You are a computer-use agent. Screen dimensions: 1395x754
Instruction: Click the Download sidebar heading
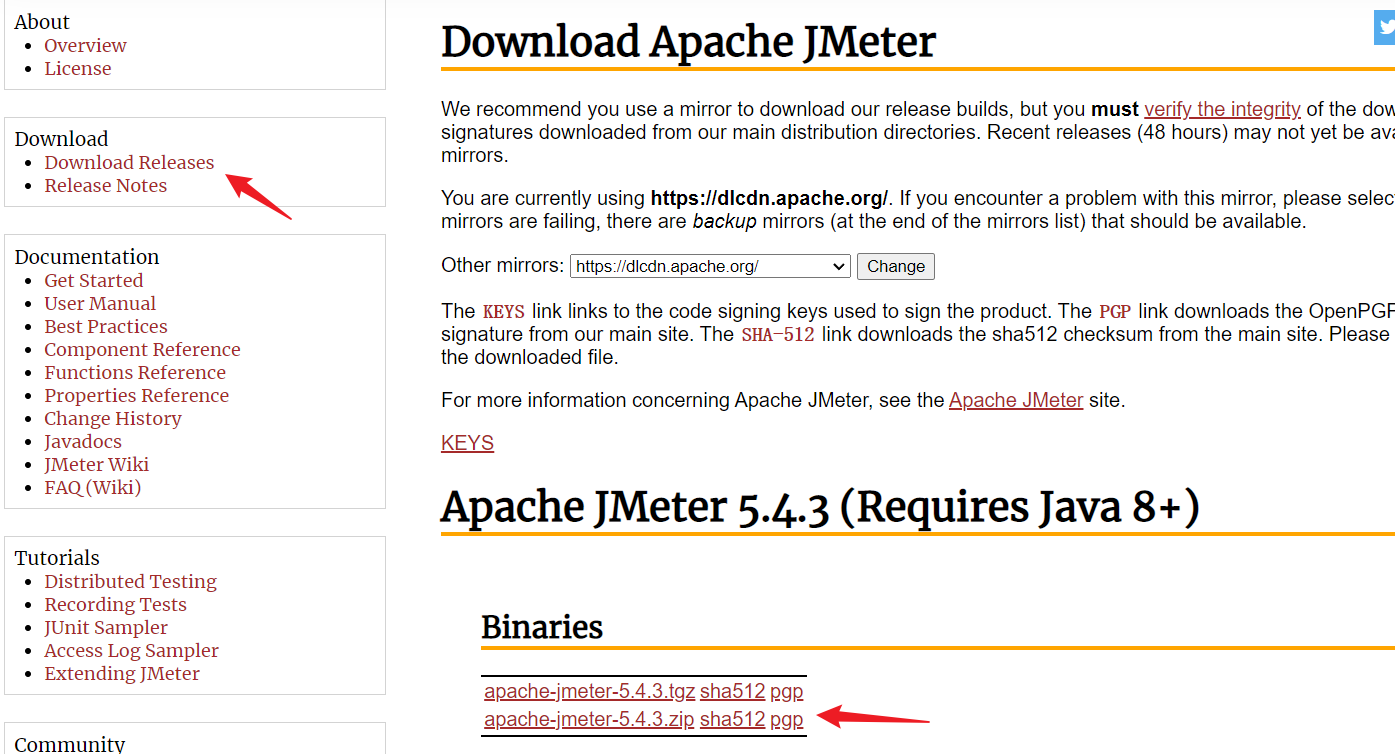(61, 139)
